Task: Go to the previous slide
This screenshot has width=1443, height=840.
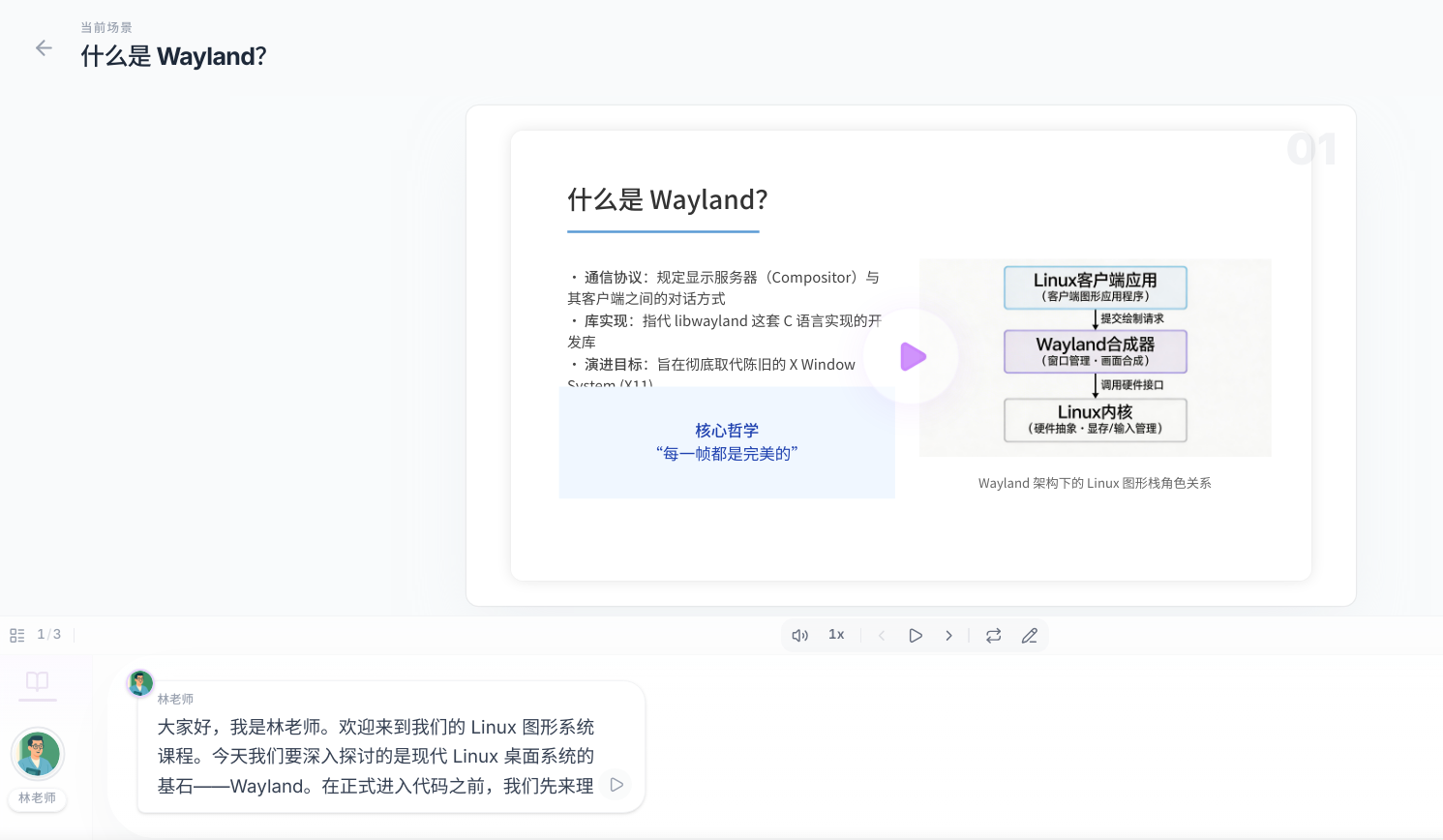Action: 882,635
